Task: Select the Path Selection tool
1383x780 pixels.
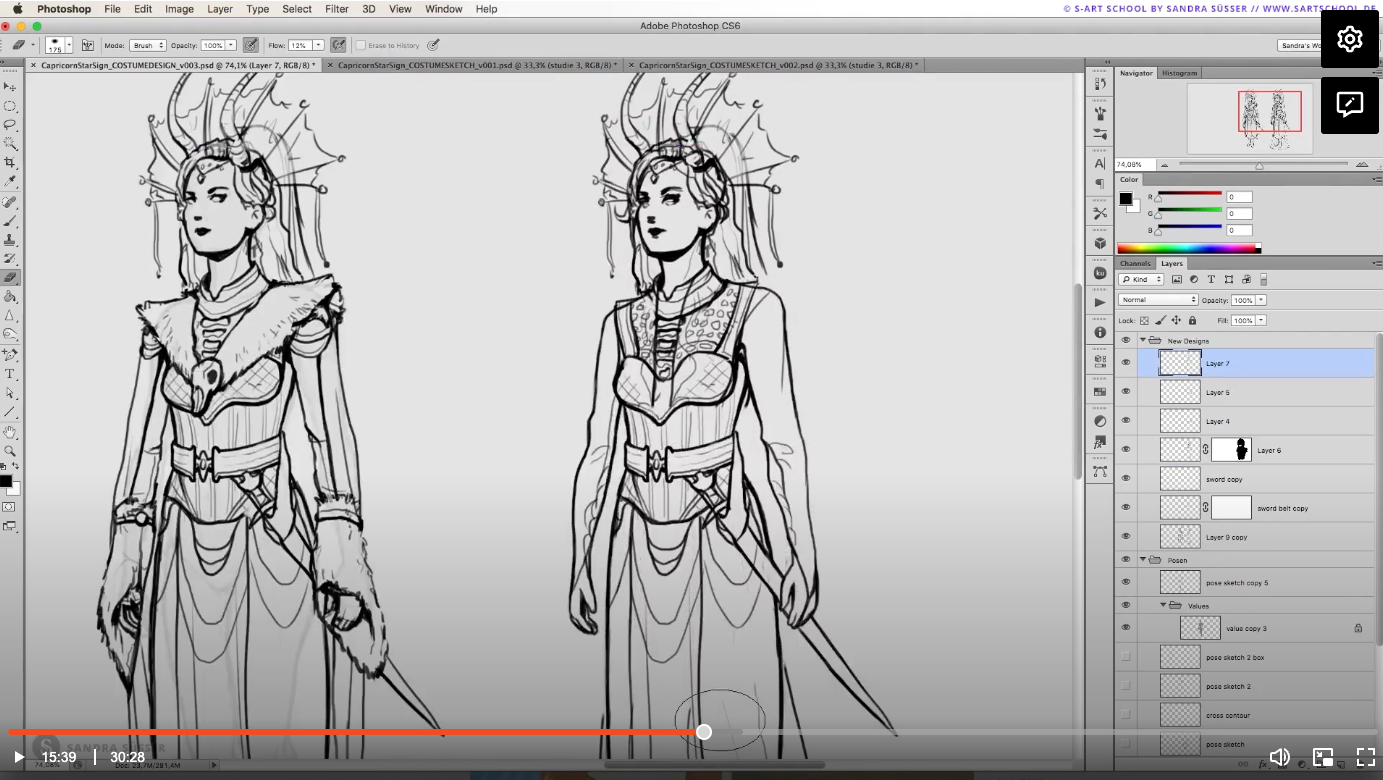Action: 10,393
